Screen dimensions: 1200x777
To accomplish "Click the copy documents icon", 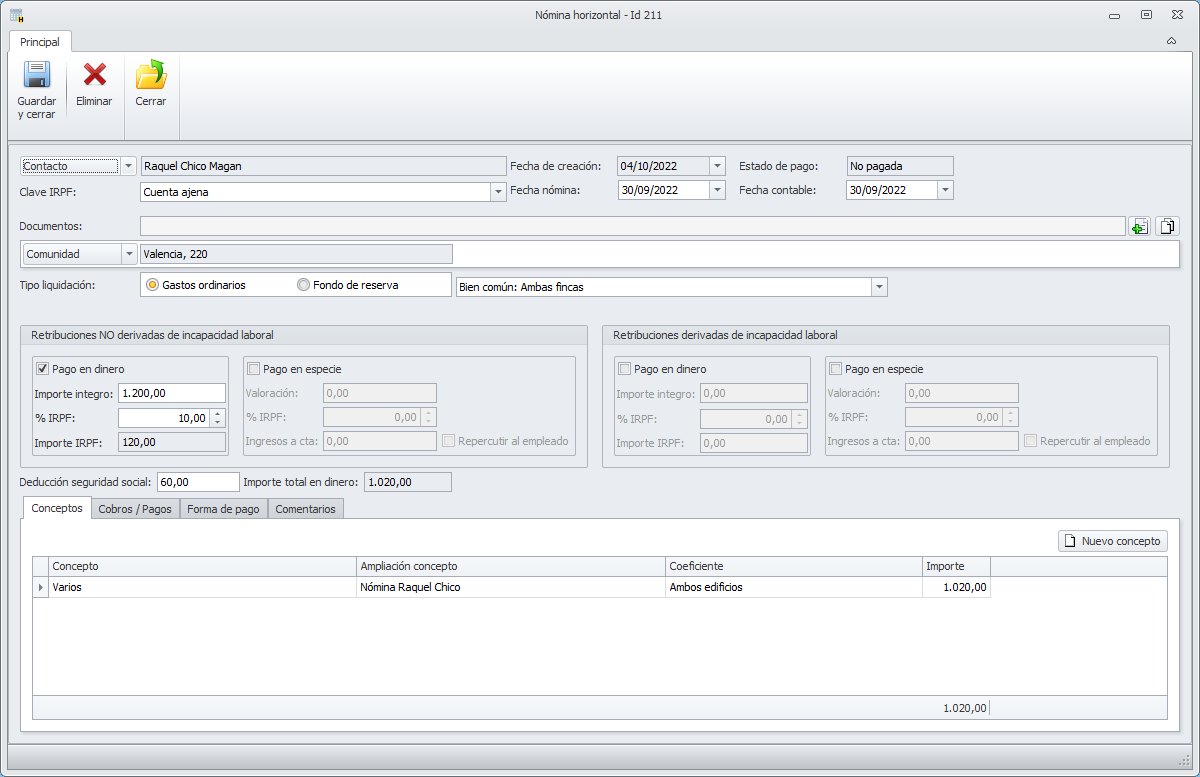I will (x=1167, y=227).
